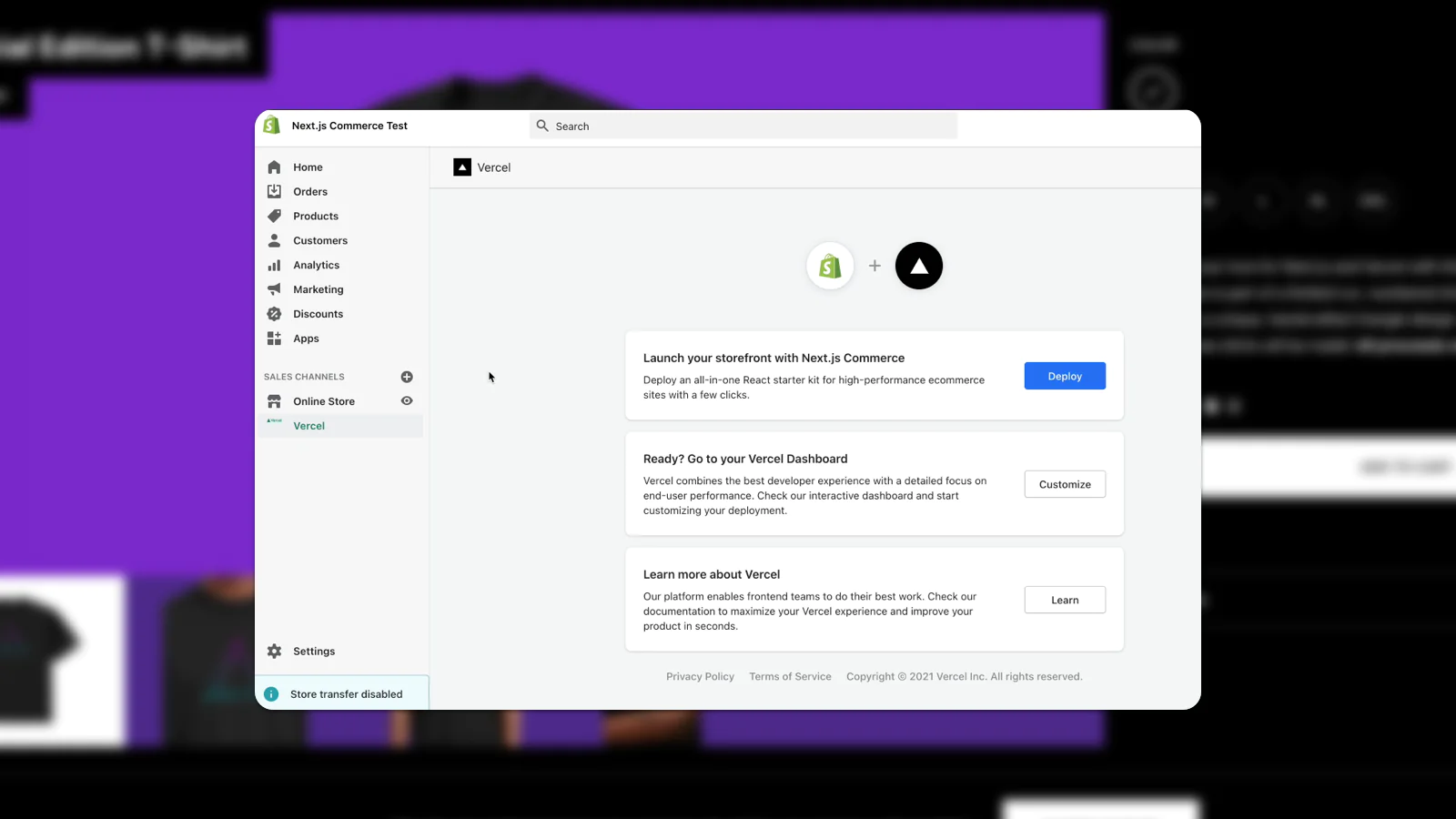The width and height of the screenshot is (1456, 819).
Task: Click the Products tag icon
Action: tap(274, 217)
